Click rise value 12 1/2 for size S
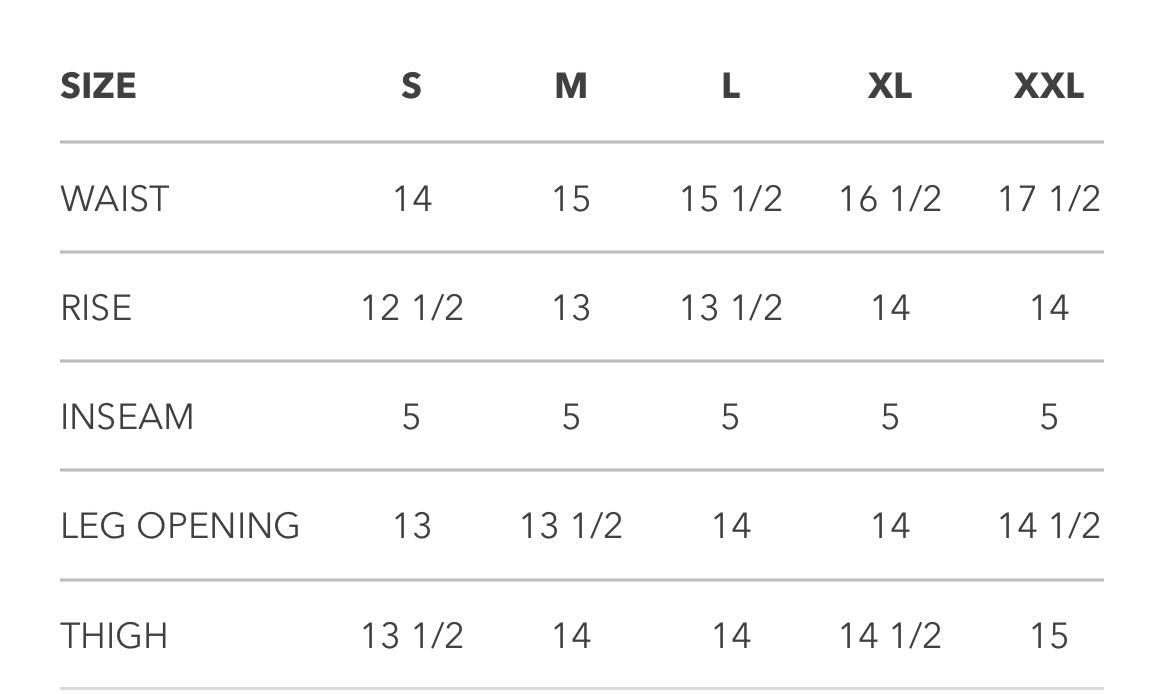The image size is (1170, 694). (x=412, y=307)
